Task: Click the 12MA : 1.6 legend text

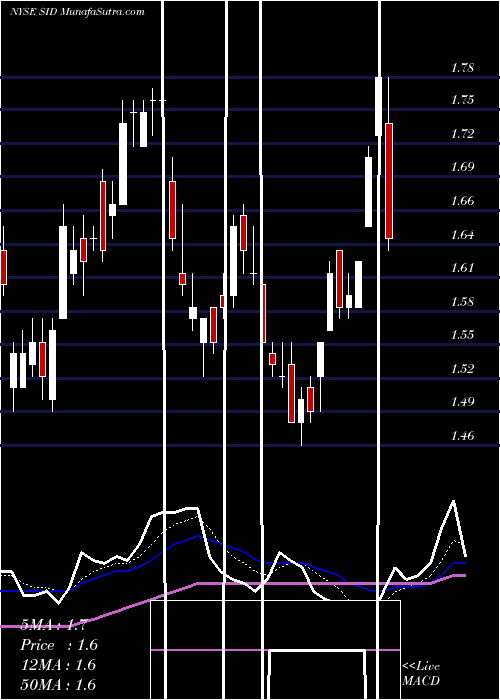Action: (58, 665)
